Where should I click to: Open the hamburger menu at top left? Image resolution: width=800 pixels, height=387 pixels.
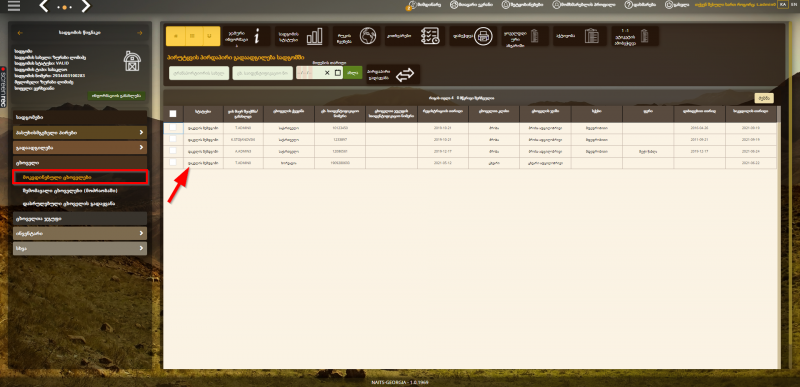(14, 6)
